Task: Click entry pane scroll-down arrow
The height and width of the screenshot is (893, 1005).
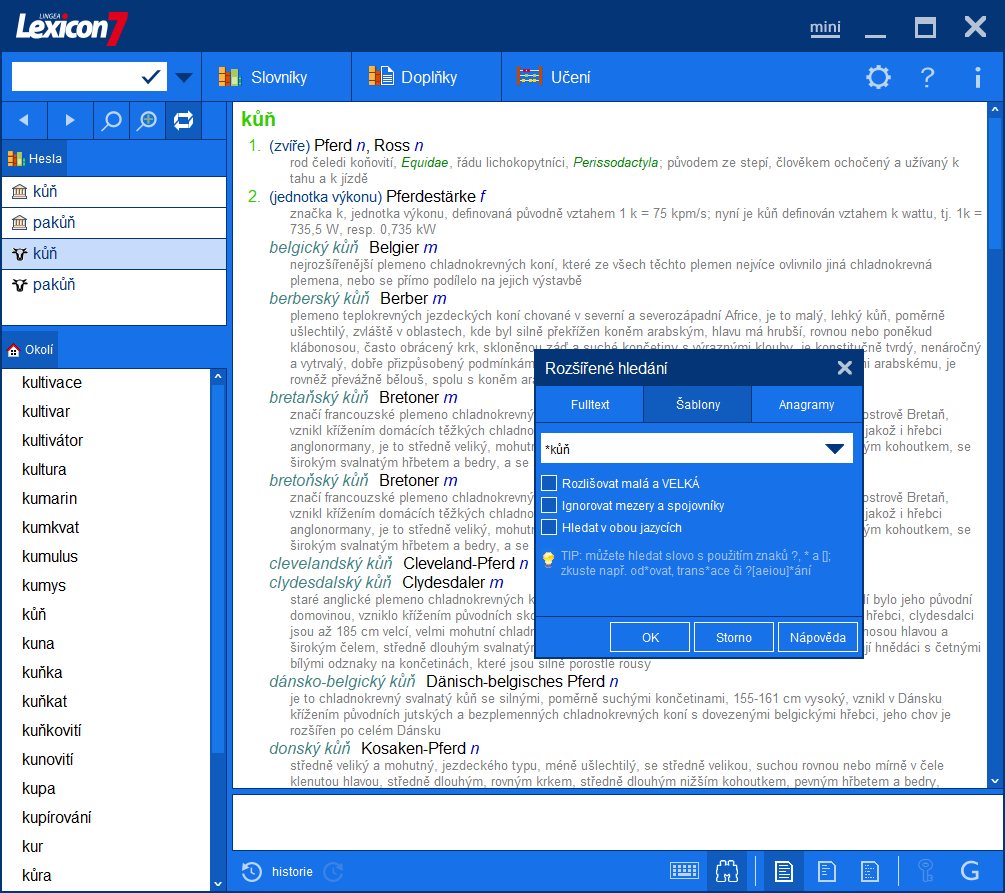Action: click(x=995, y=780)
